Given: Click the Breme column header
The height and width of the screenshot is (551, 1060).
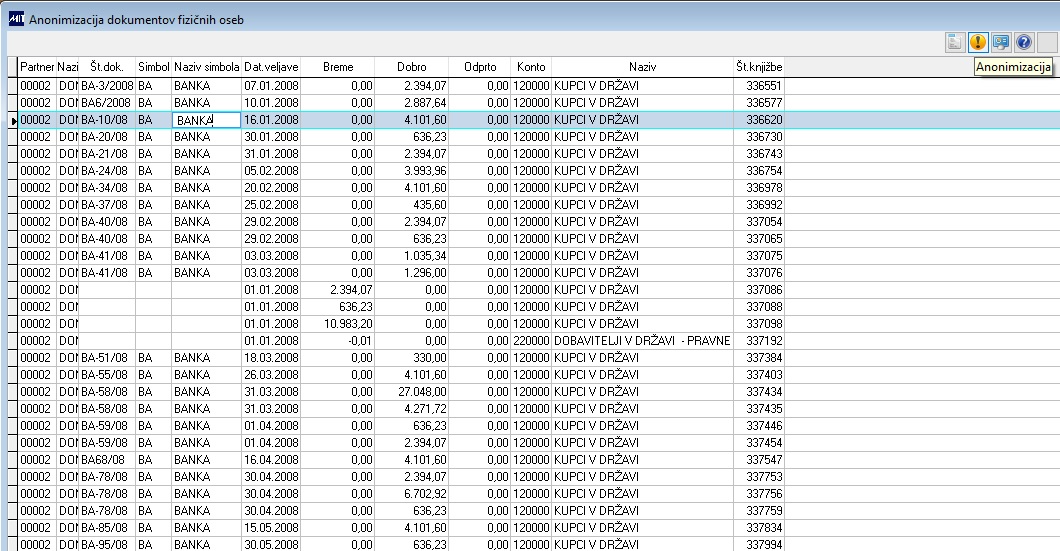Looking at the screenshot, I should point(338,67).
